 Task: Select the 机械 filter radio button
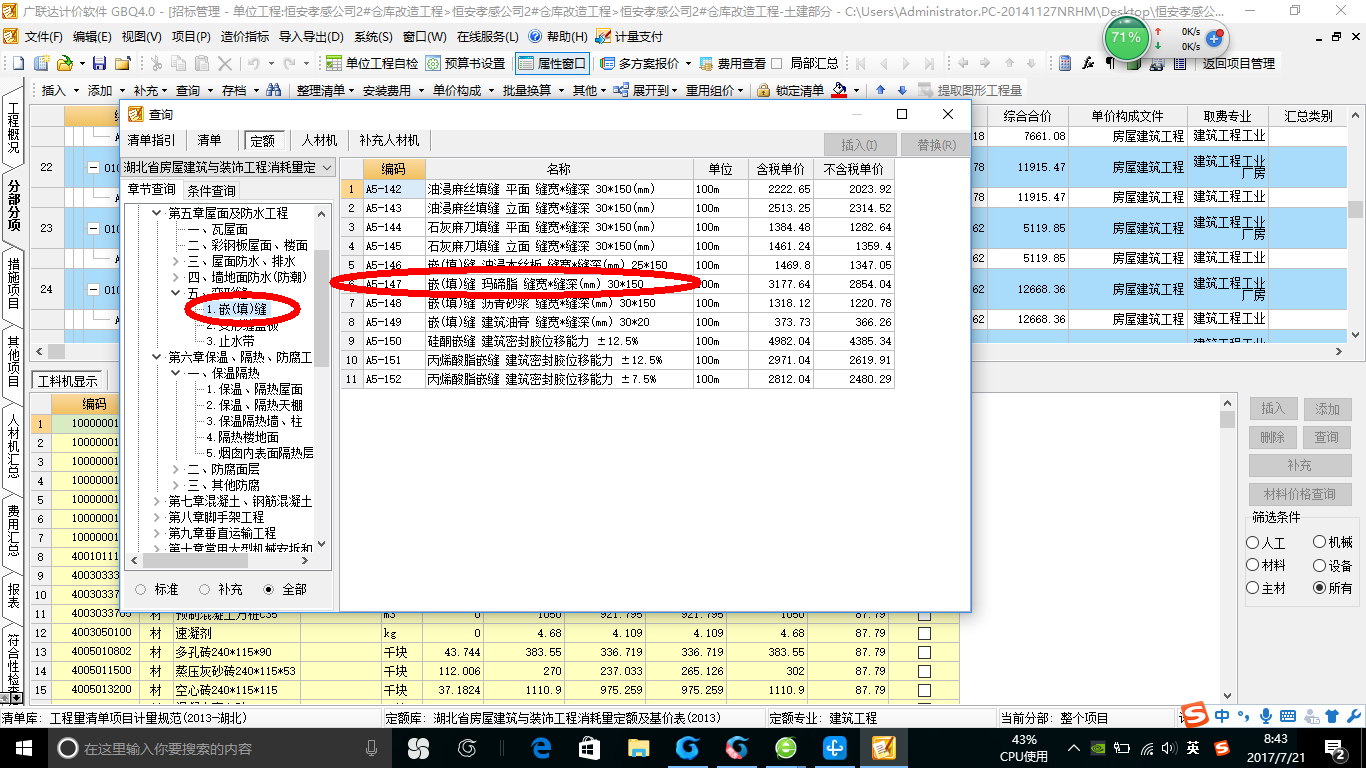tap(1320, 542)
